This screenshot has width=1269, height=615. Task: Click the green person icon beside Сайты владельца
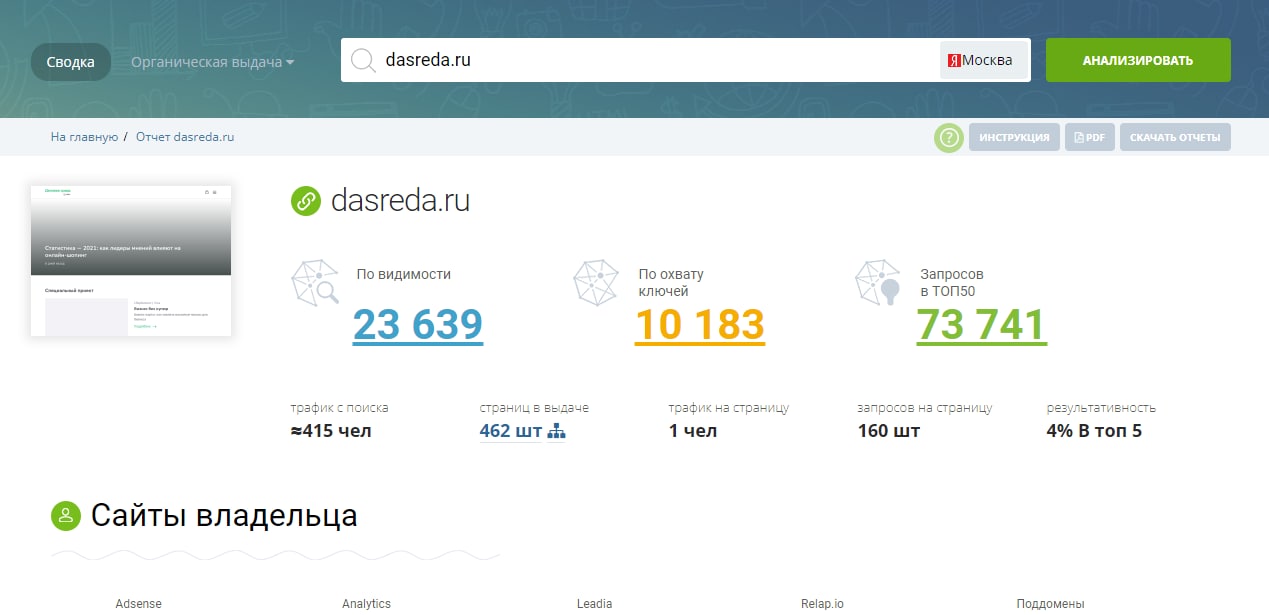(65, 516)
